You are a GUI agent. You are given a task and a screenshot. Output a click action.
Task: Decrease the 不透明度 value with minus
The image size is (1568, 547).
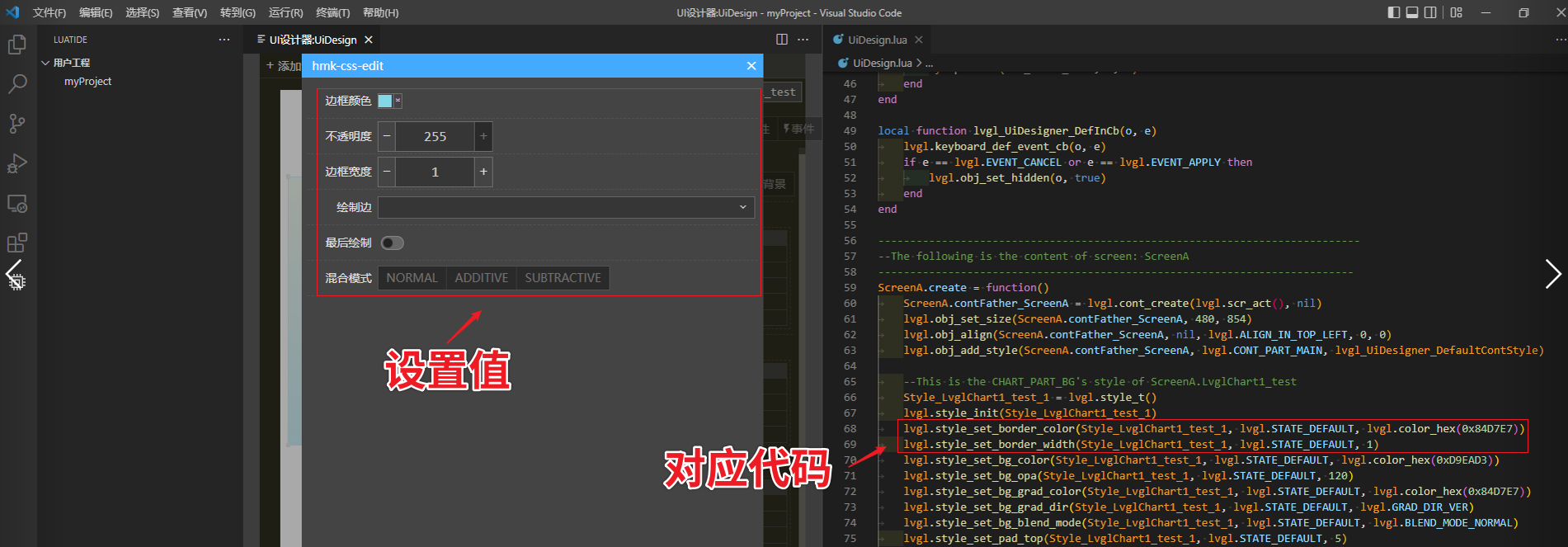pos(387,136)
